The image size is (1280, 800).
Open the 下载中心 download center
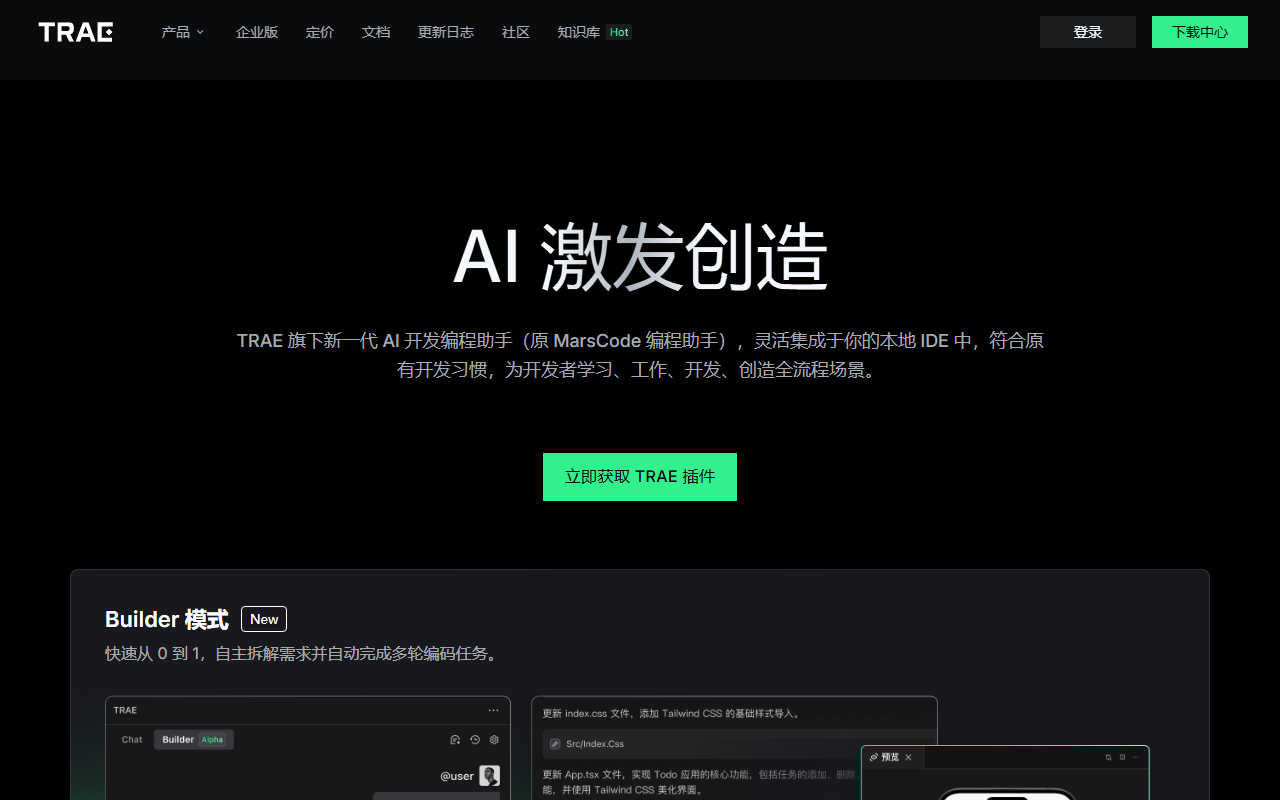click(x=1200, y=32)
